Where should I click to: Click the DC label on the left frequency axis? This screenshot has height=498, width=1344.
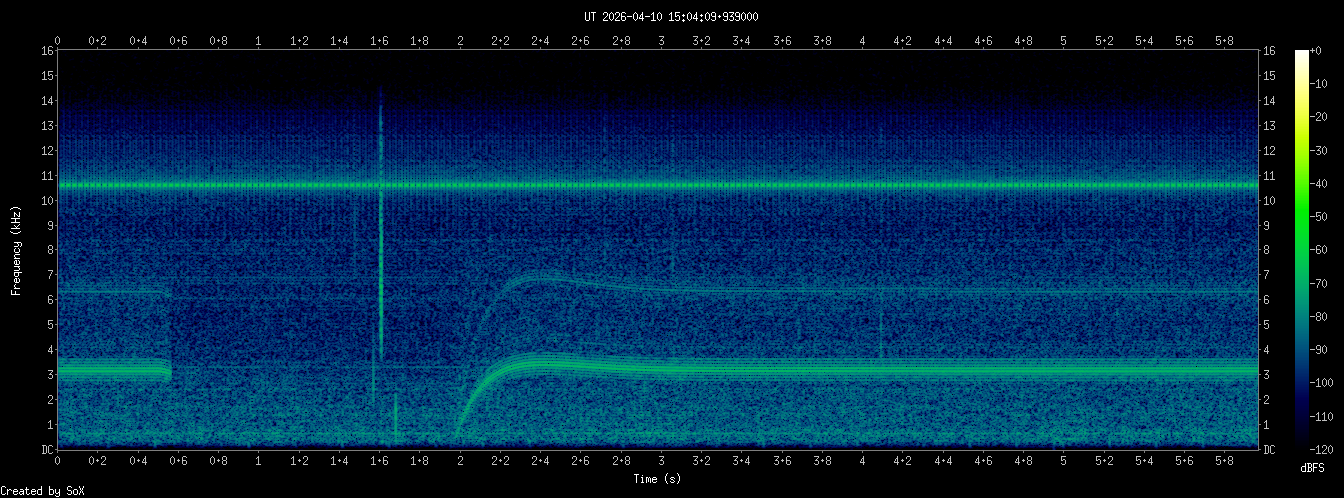pyautogui.click(x=47, y=450)
